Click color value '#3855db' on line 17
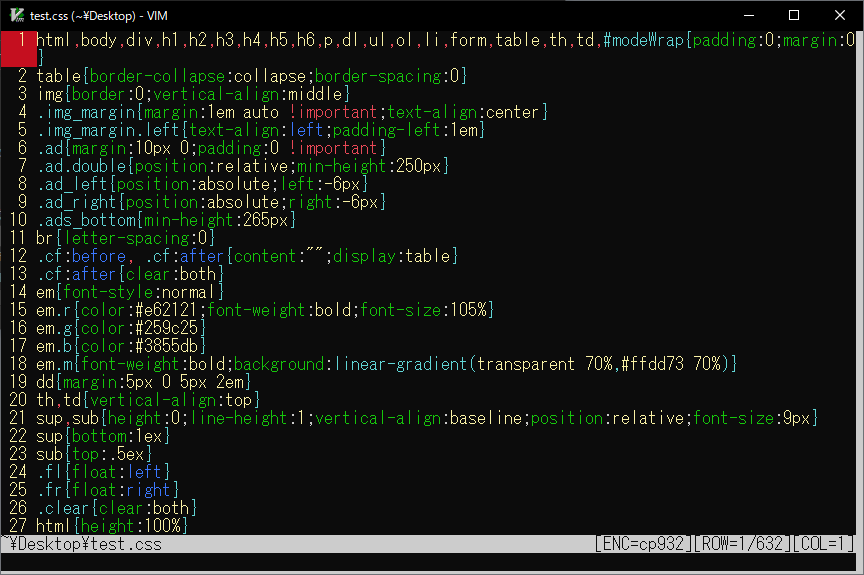 coord(166,346)
